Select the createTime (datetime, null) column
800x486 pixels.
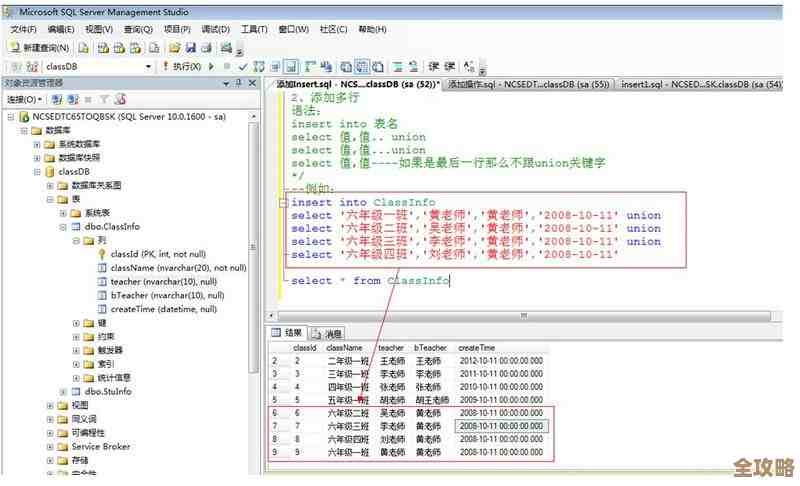pos(163,309)
